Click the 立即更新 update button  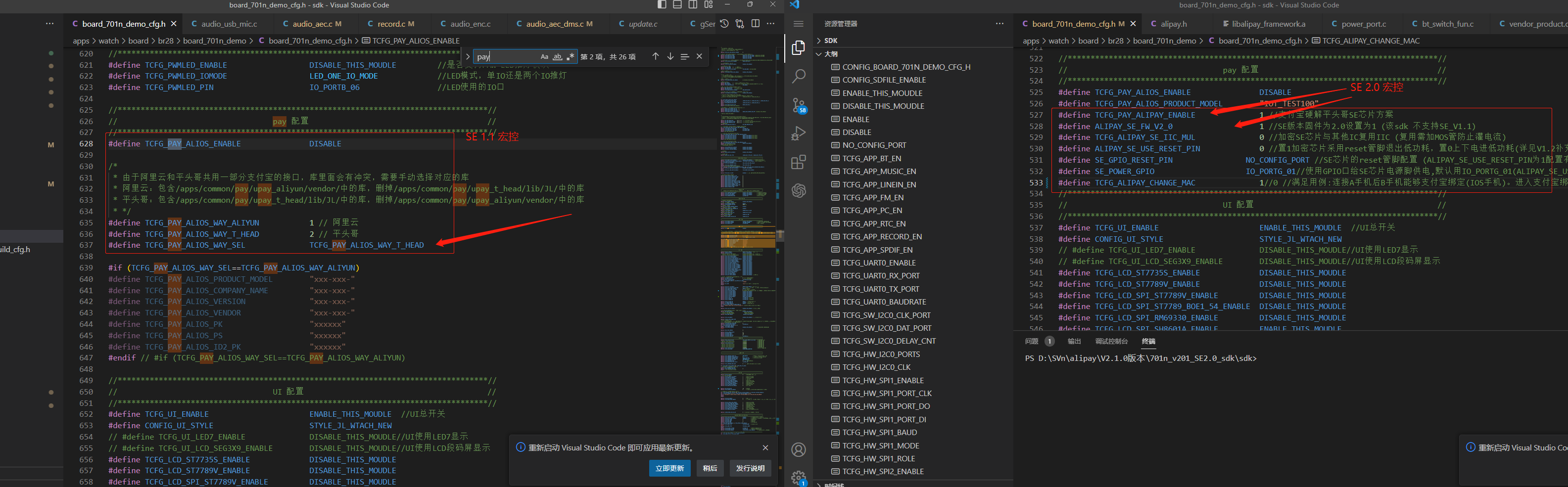(x=669, y=468)
